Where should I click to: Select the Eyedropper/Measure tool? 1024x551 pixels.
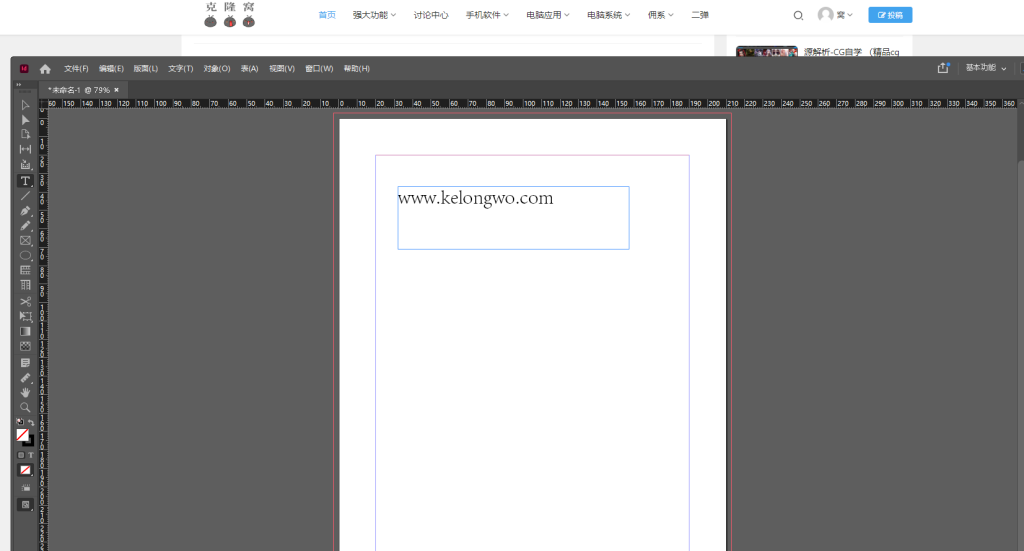click(x=25, y=378)
